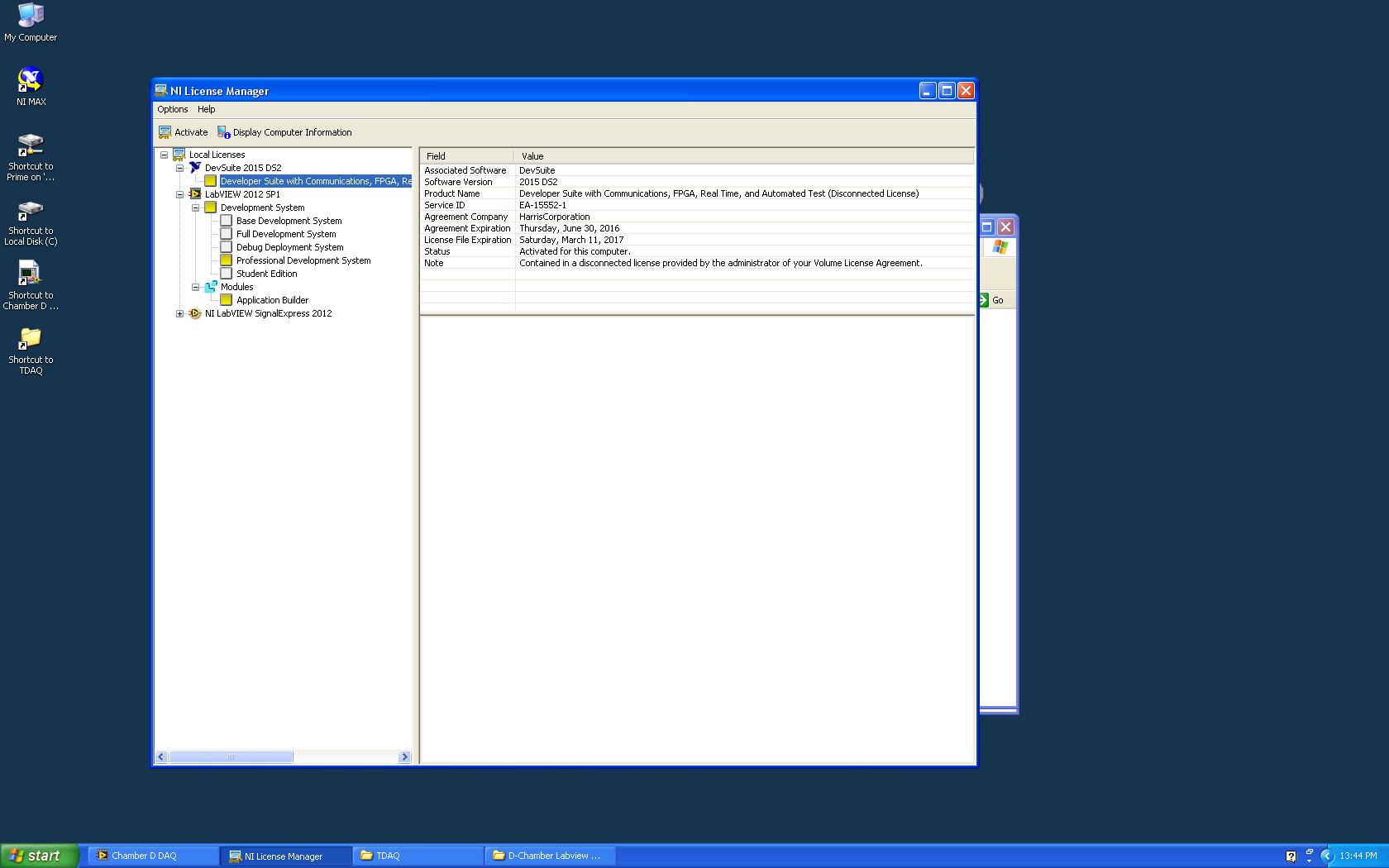Open the Options menu

pos(173,109)
